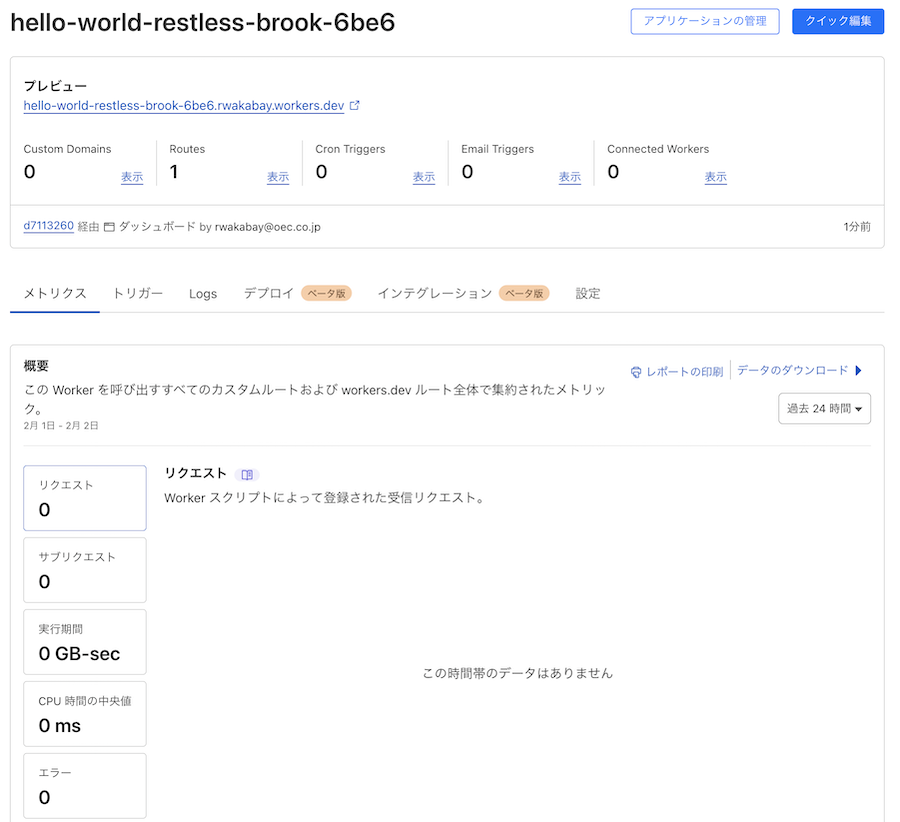This screenshot has width=900, height=822.
Task: Select the エラー metric card
Action: click(x=85, y=786)
